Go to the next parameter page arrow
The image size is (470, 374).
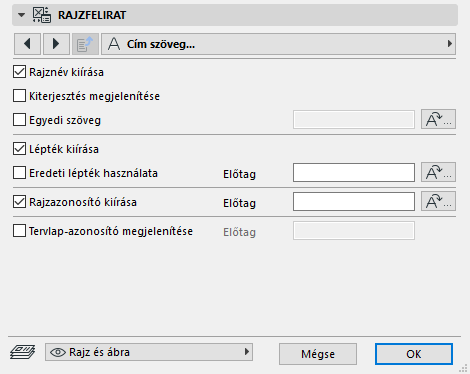(56, 44)
